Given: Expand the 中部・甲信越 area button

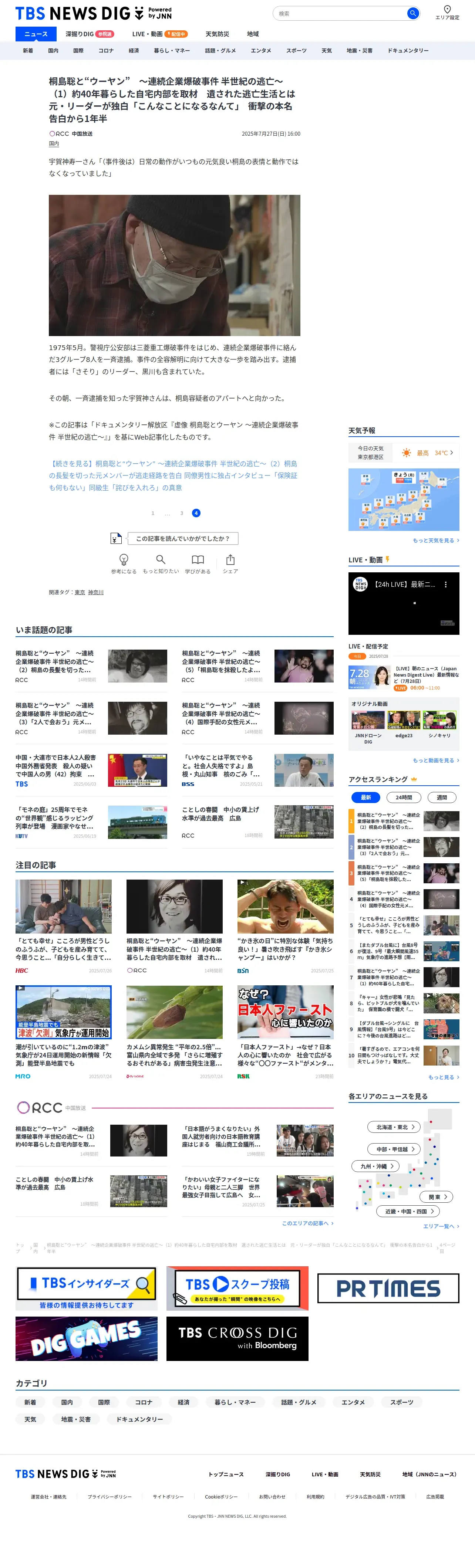Looking at the screenshot, I should pos(394,1149).
